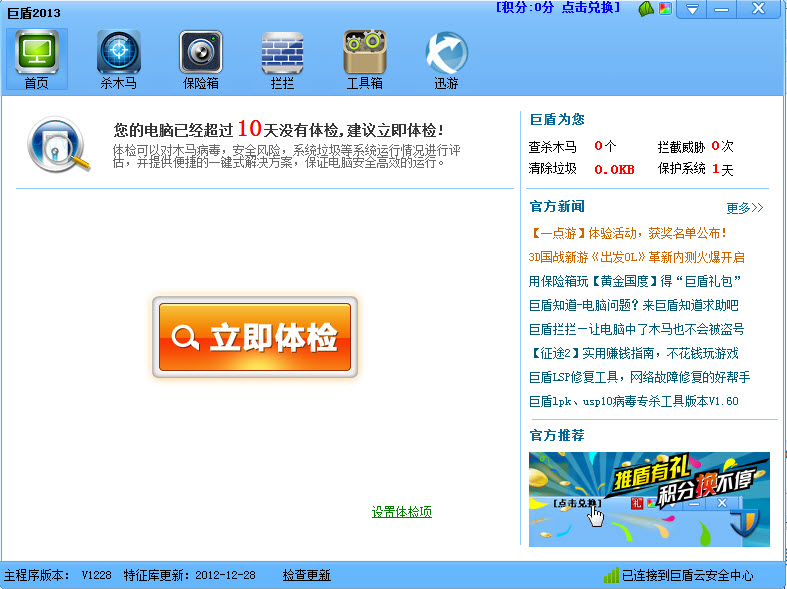Screen dimensions: 787x589
Task: Minimize the 巨盾2013 window
Action: [722, 9]
